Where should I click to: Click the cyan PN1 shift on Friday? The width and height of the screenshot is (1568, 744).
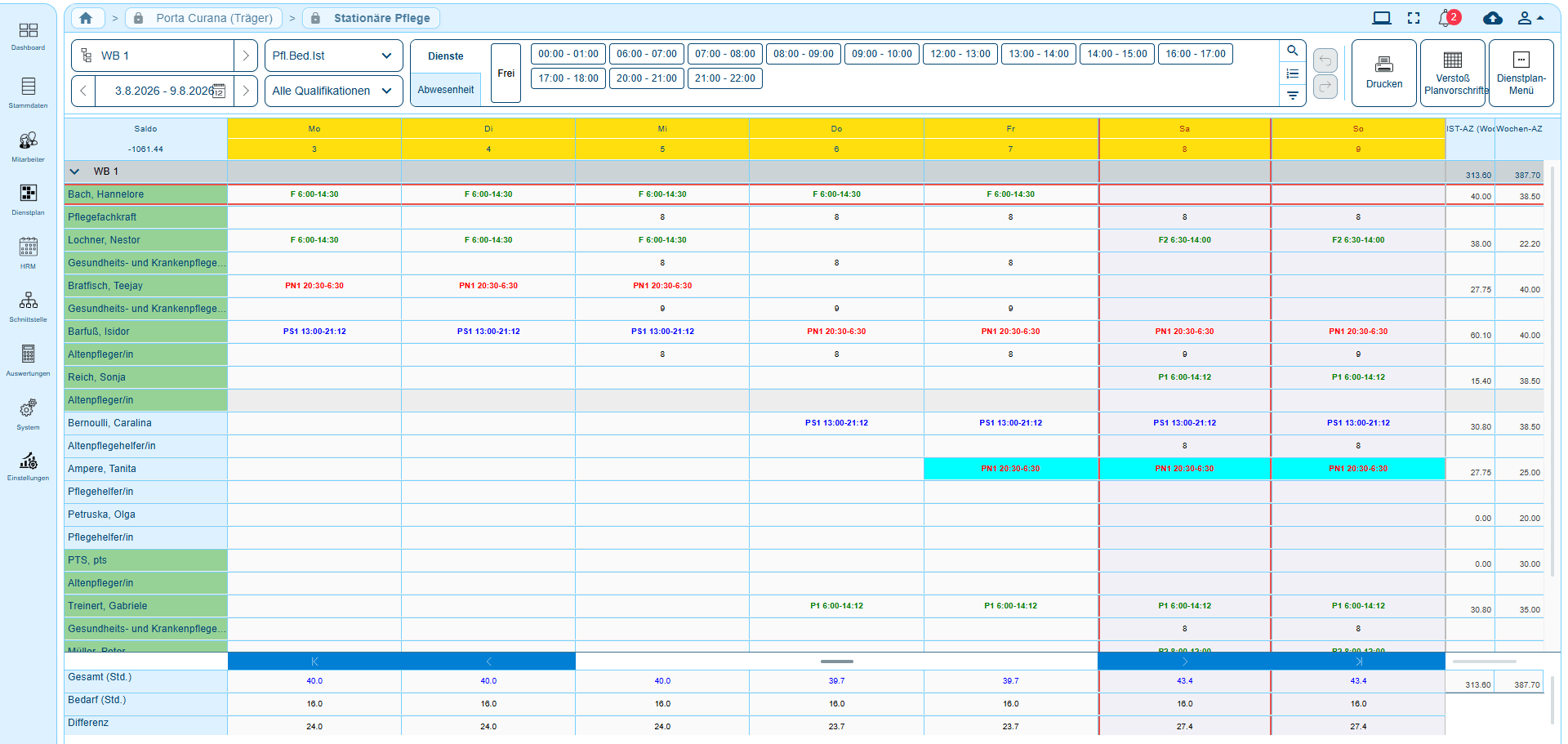click(x=1010, y=469)
